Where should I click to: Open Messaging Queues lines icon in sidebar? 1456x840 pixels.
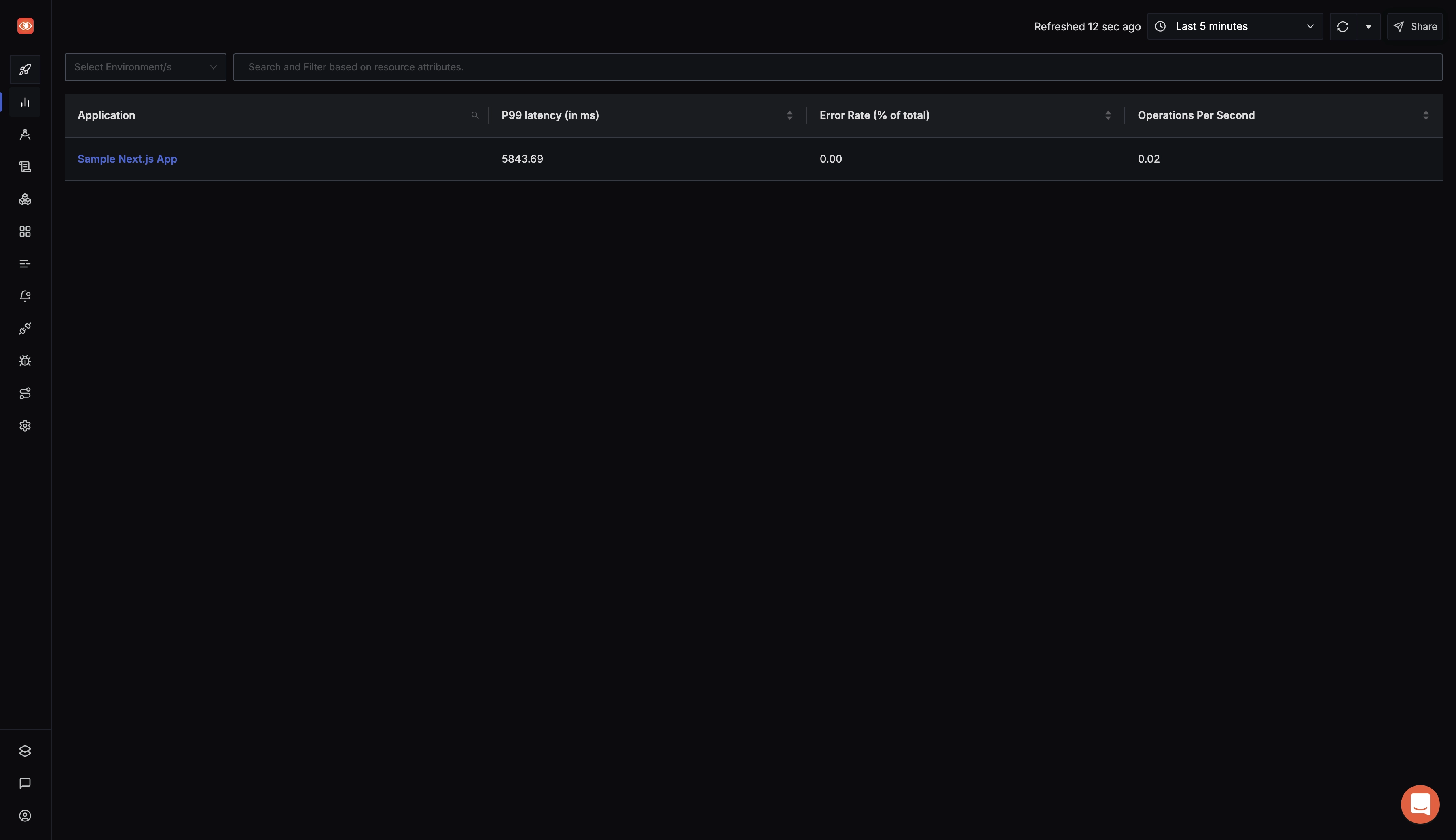[x=25, y=264]
